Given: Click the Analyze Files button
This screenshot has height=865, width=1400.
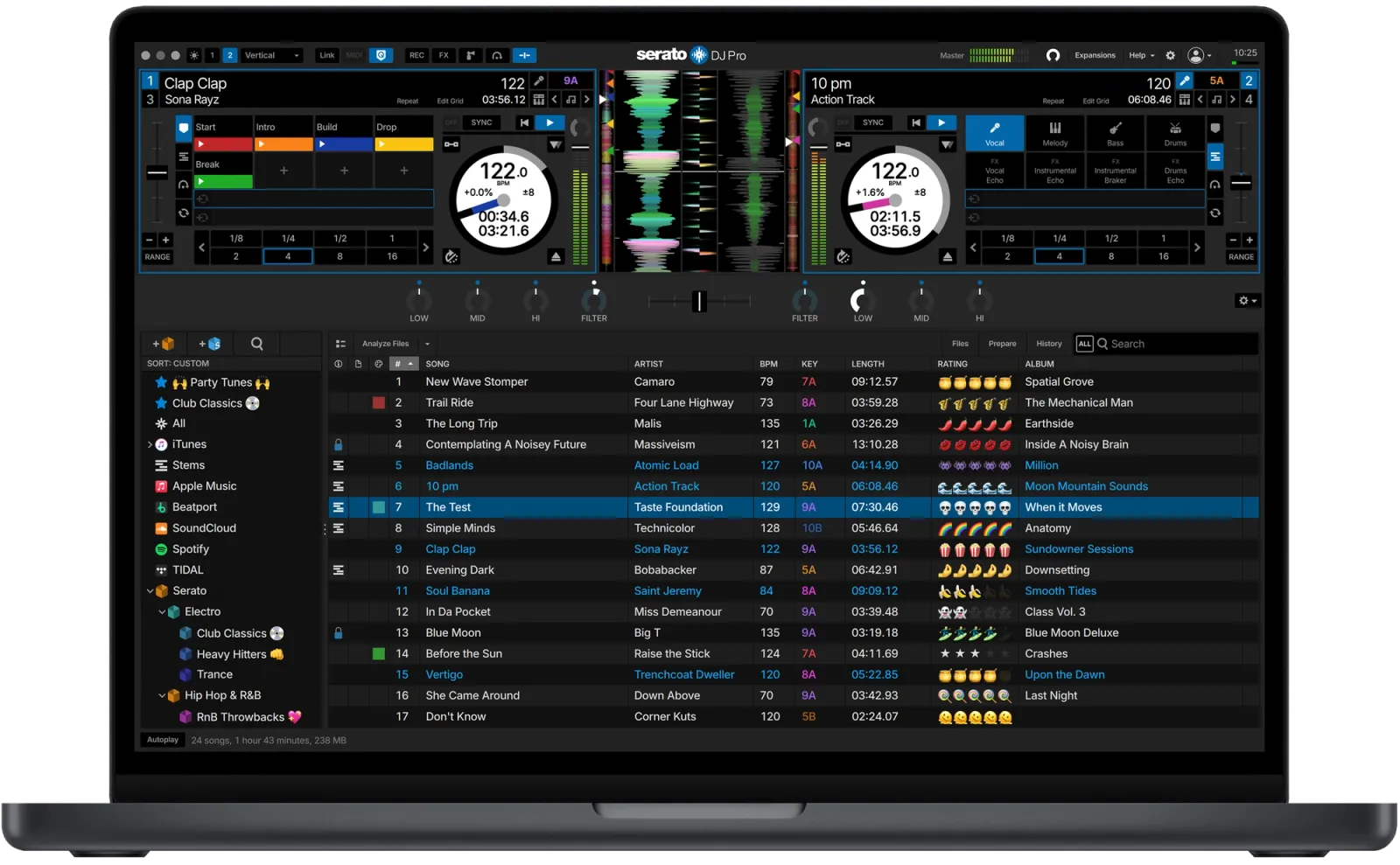Looking at the screenshot, I should (385, 345).
